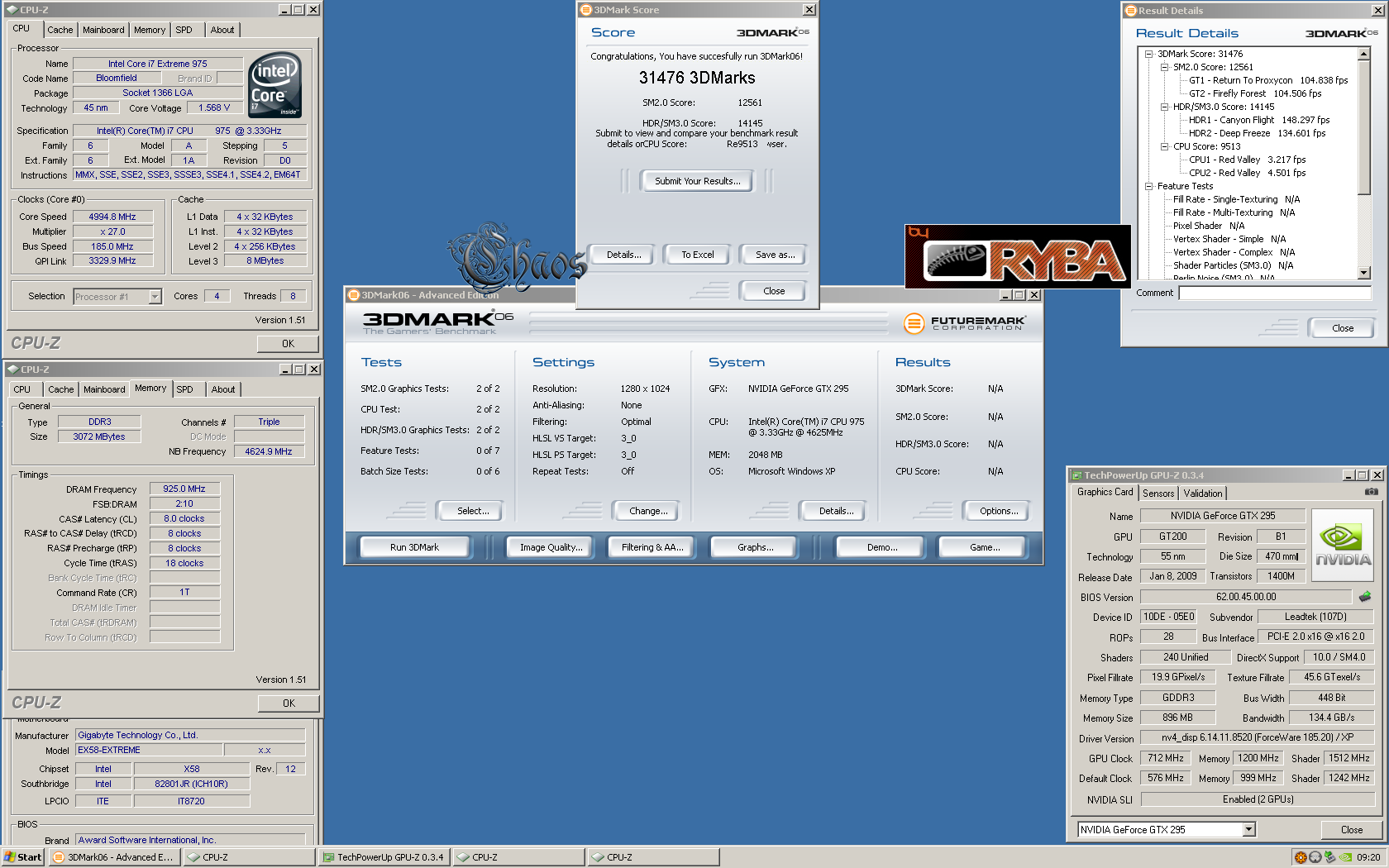The height and width of the screenshot is (868, 1389).
Task: Click the orange gear icon in system tray
Action: tap(1301, 857)
